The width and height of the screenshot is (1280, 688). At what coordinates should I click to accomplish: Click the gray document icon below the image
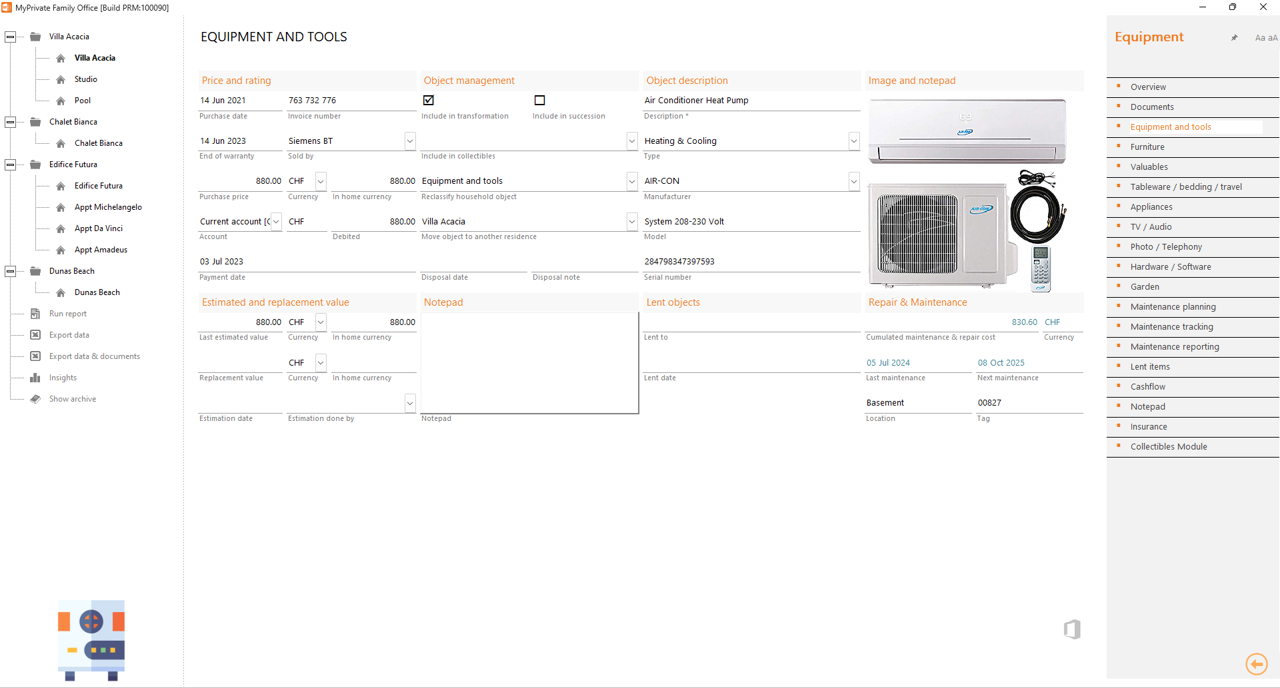tap(1072, 629)
